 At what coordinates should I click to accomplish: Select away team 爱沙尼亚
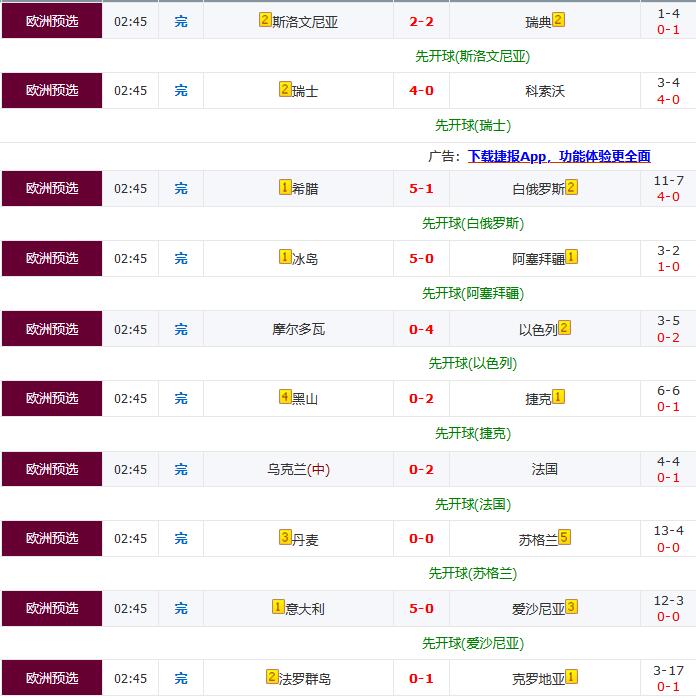click(x=538, y=609)
